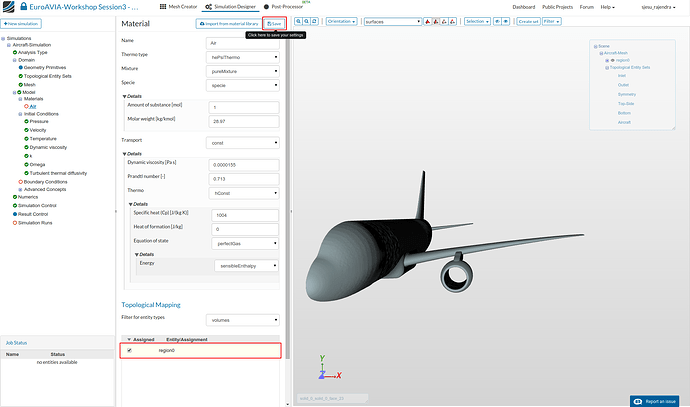
Task: Click the SimScale logo icon
Action: click(8, 7)
